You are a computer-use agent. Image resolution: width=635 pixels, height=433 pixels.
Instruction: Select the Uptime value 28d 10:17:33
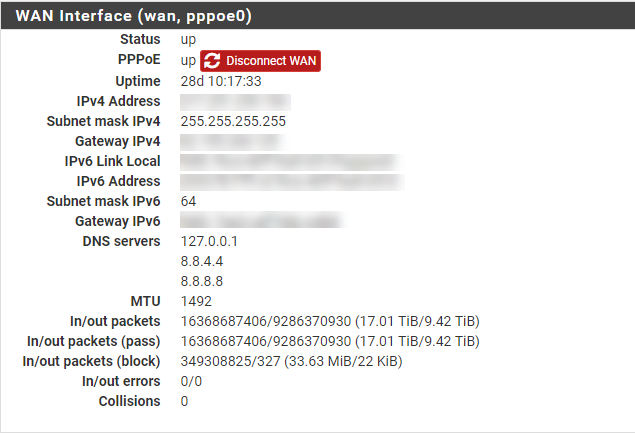click(x=221, y=81)
